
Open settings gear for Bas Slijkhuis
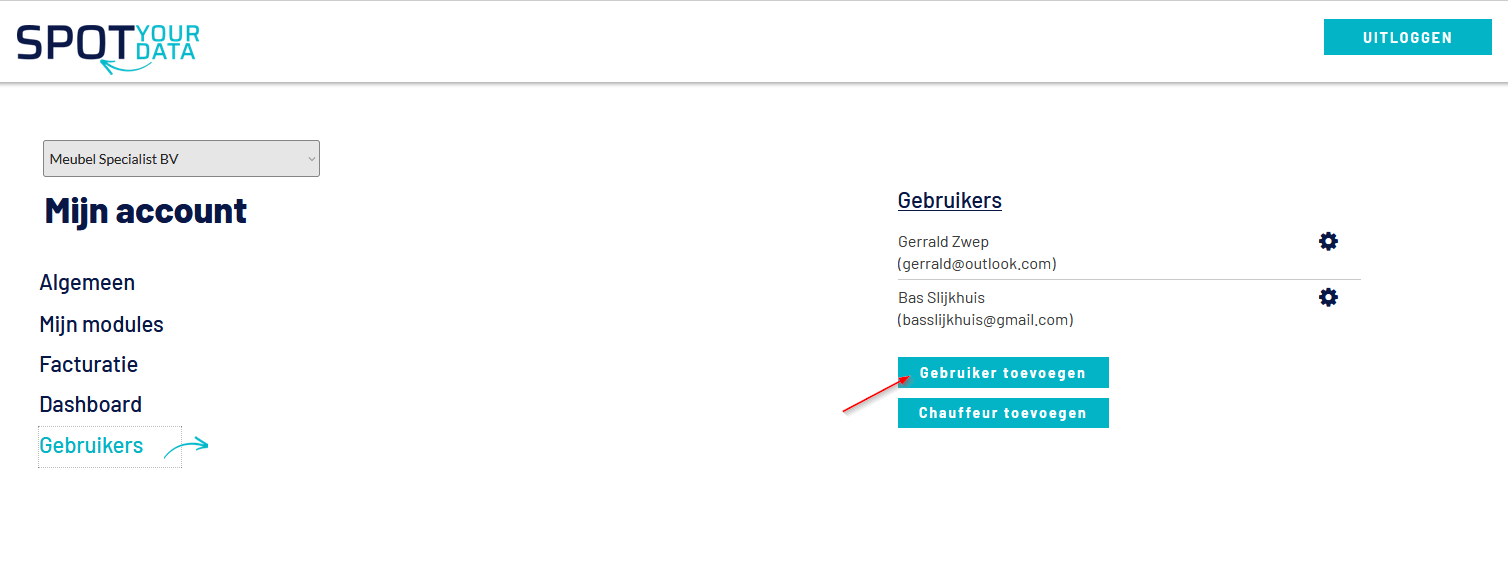click(1328, 297)
